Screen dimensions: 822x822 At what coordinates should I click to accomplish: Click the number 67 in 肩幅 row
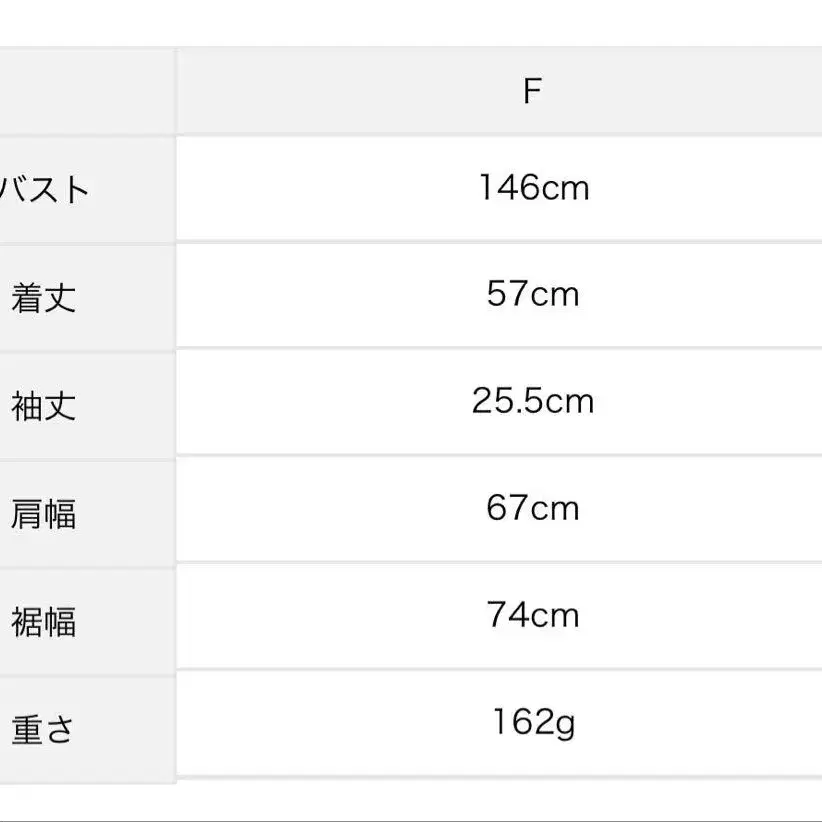tap(507, 507)
